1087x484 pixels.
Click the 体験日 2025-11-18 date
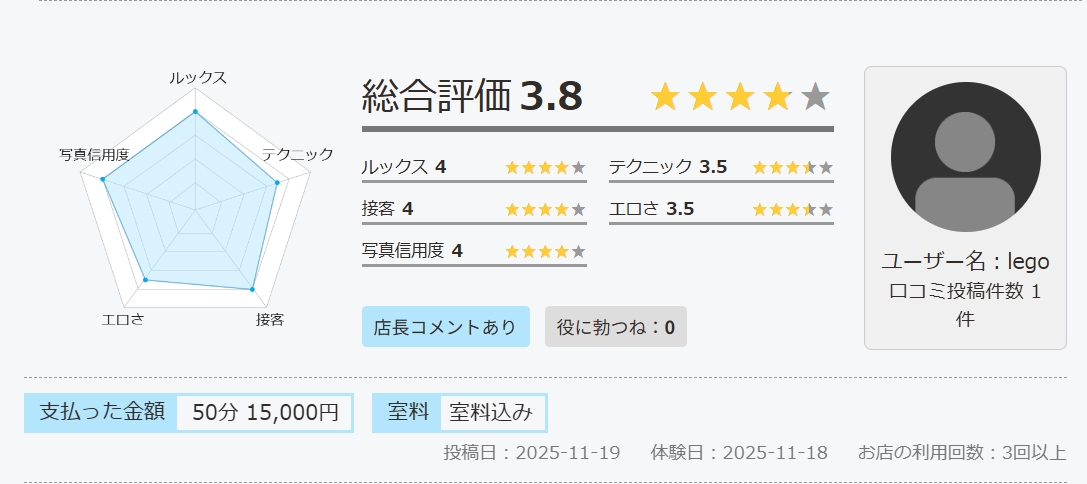(739, 453)
